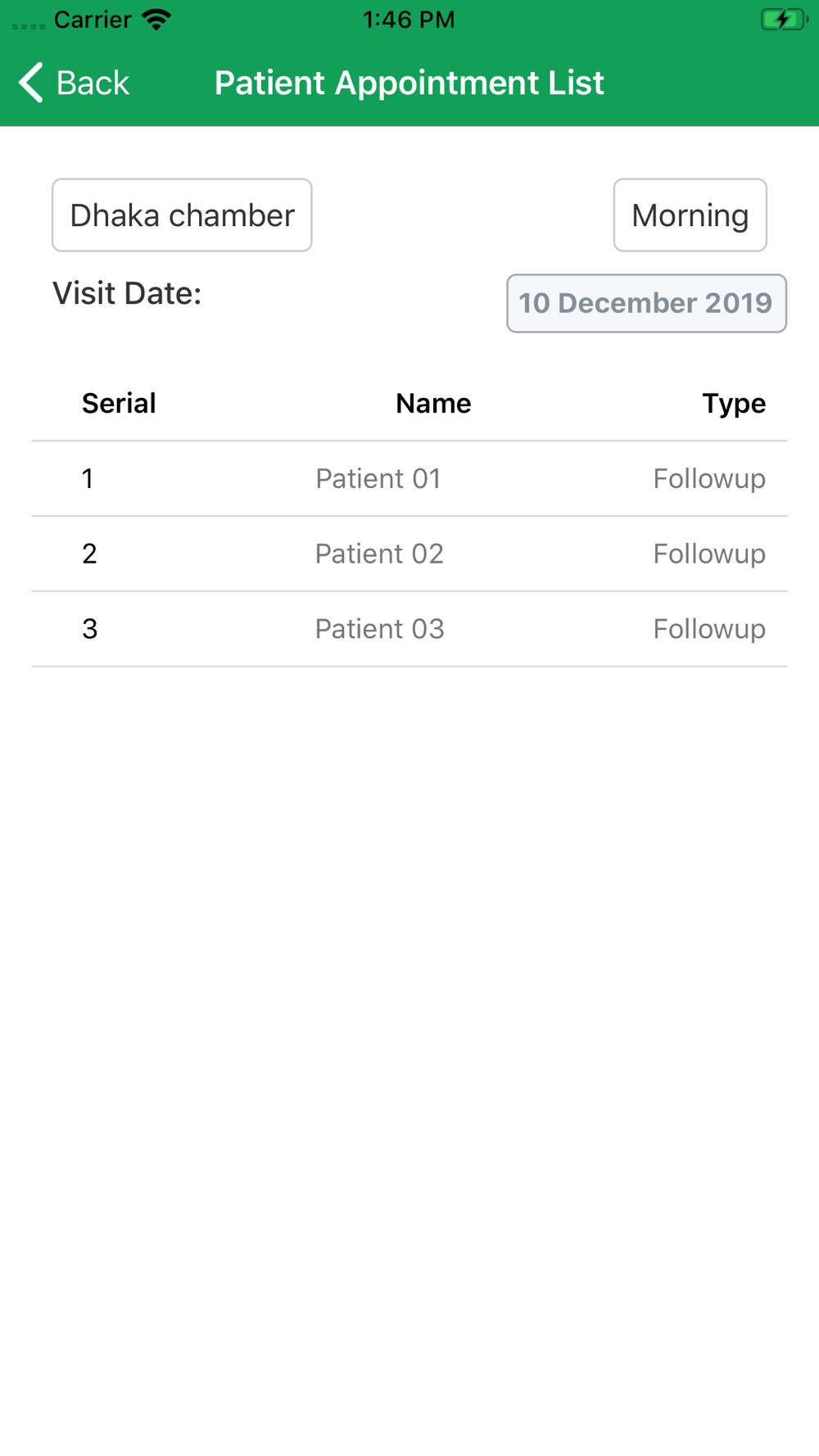Tap the back chevron arrow icon
This screenshot has height=1456, width=819.
tap(30, 83)
